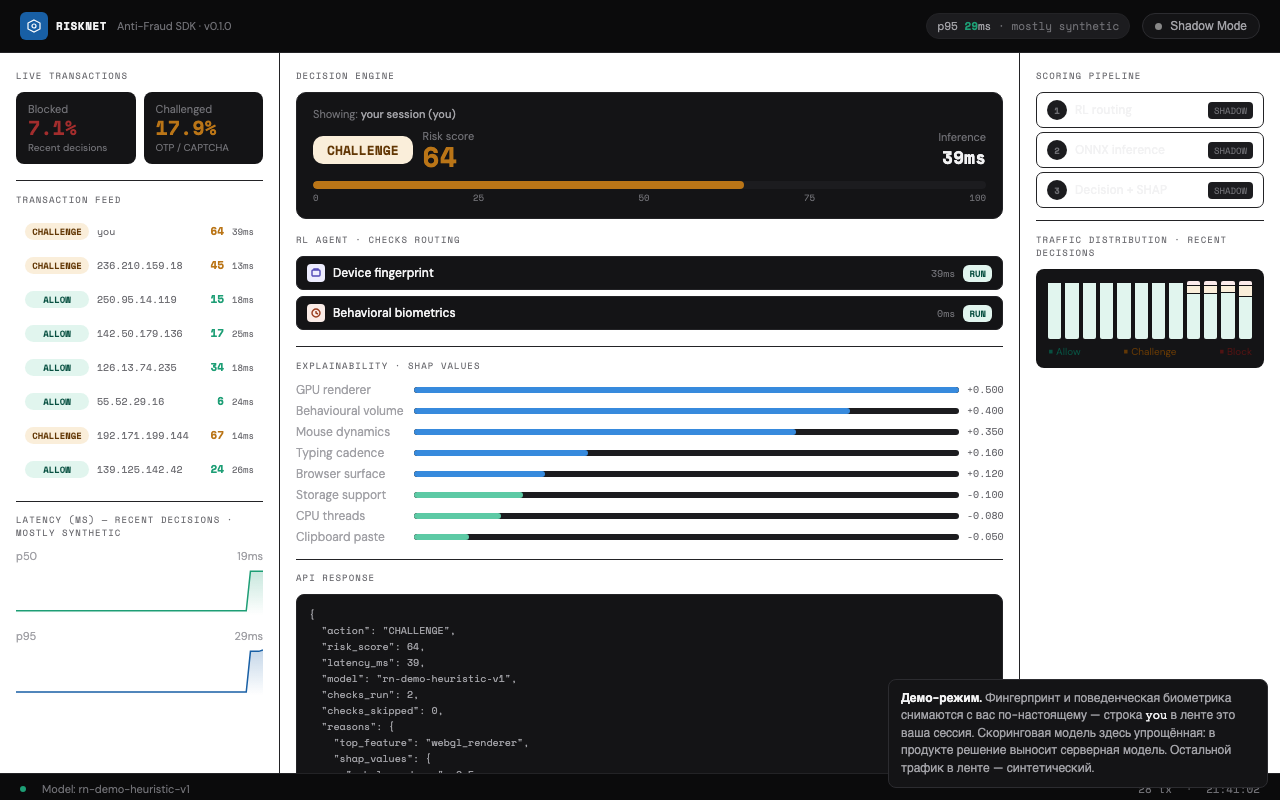Click the inference time 39ms value

click(964, 158)
